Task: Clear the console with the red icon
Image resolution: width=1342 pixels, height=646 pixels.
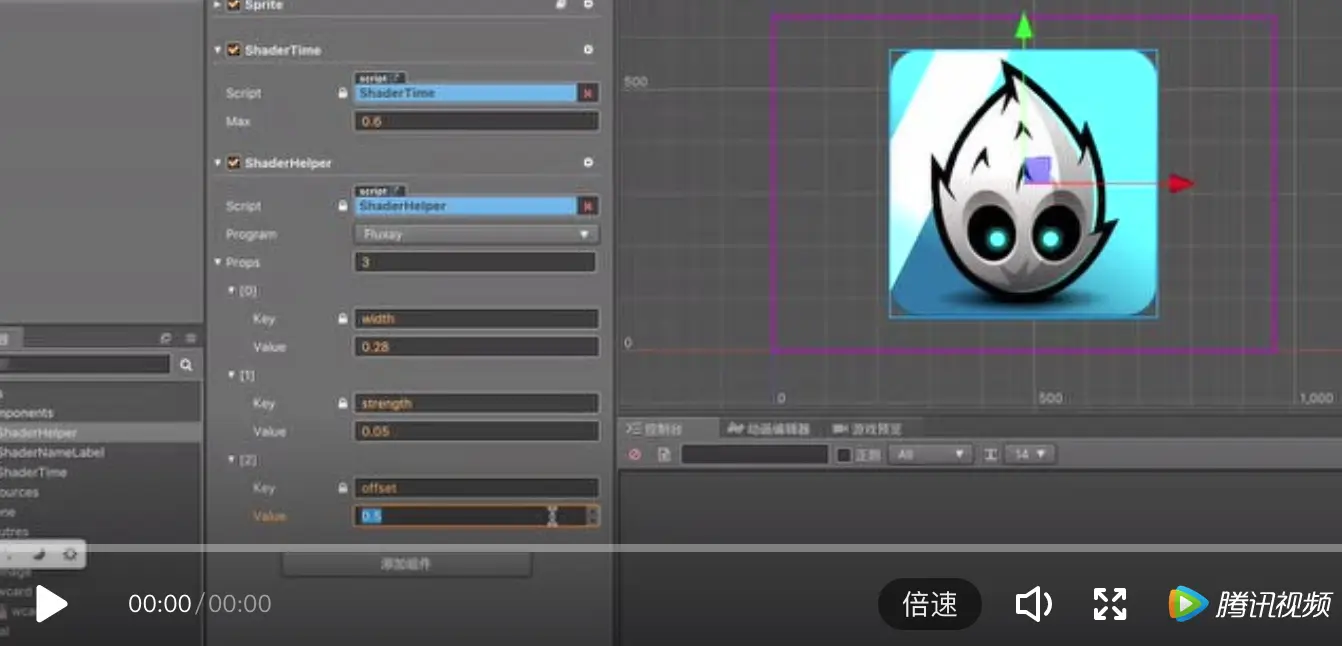Action: [634, 454]
